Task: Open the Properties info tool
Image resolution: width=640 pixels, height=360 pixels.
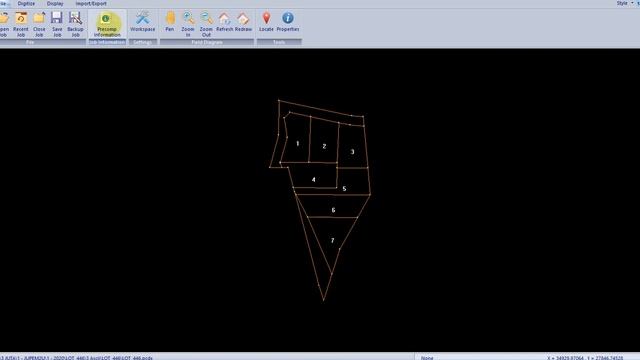Action: [x=288, y=22]
